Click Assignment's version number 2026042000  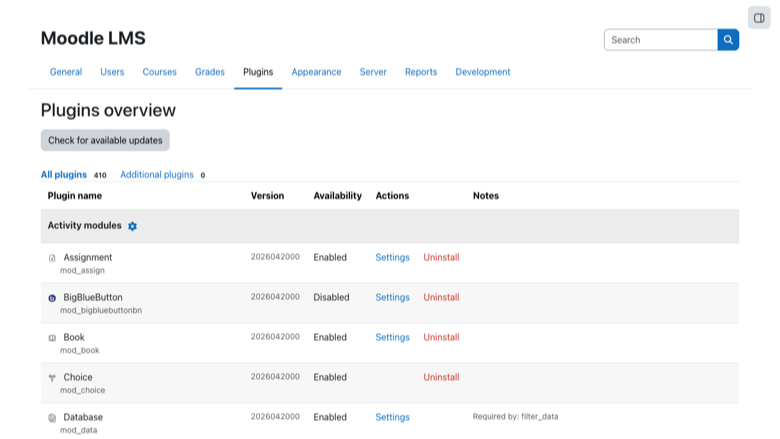click(x=275, y=257)
